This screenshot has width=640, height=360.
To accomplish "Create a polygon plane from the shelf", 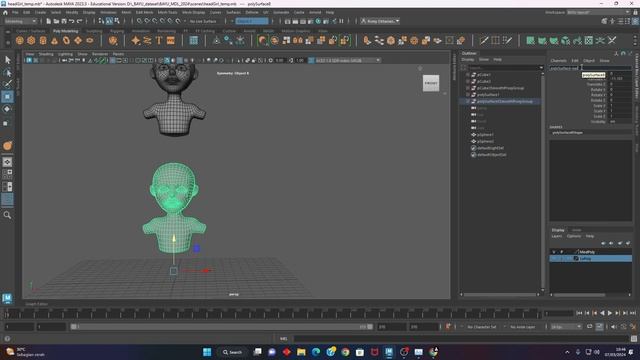I will pyautogui.click(x=78, y=40).
